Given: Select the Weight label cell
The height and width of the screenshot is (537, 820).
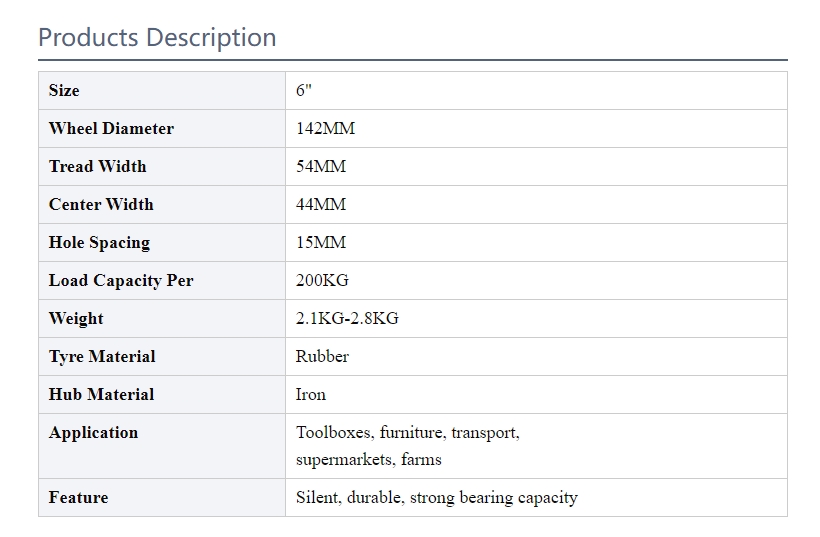Looking at the screenshot, I should tap(76, 318).
